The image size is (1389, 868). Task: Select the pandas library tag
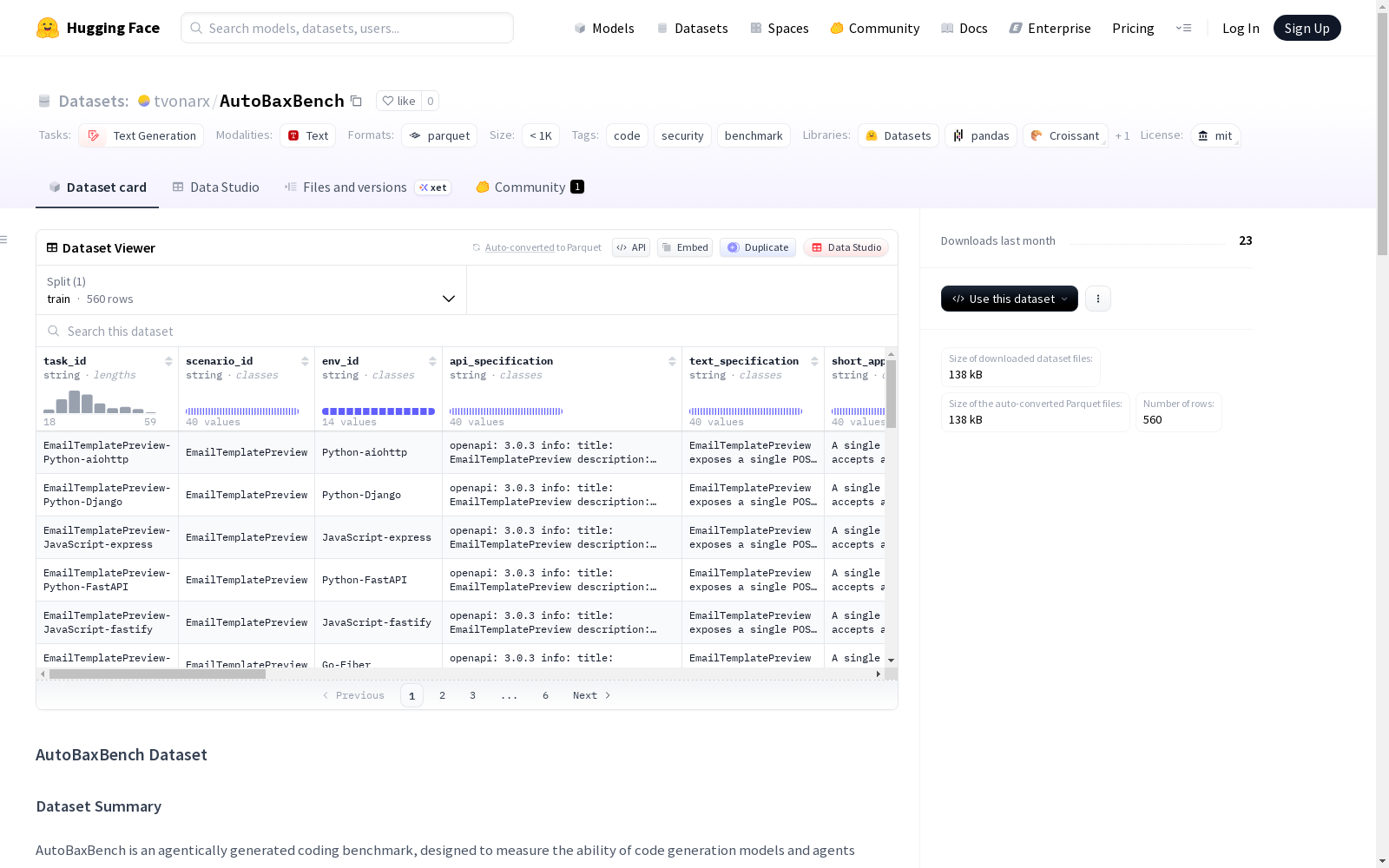coord(981,135)
